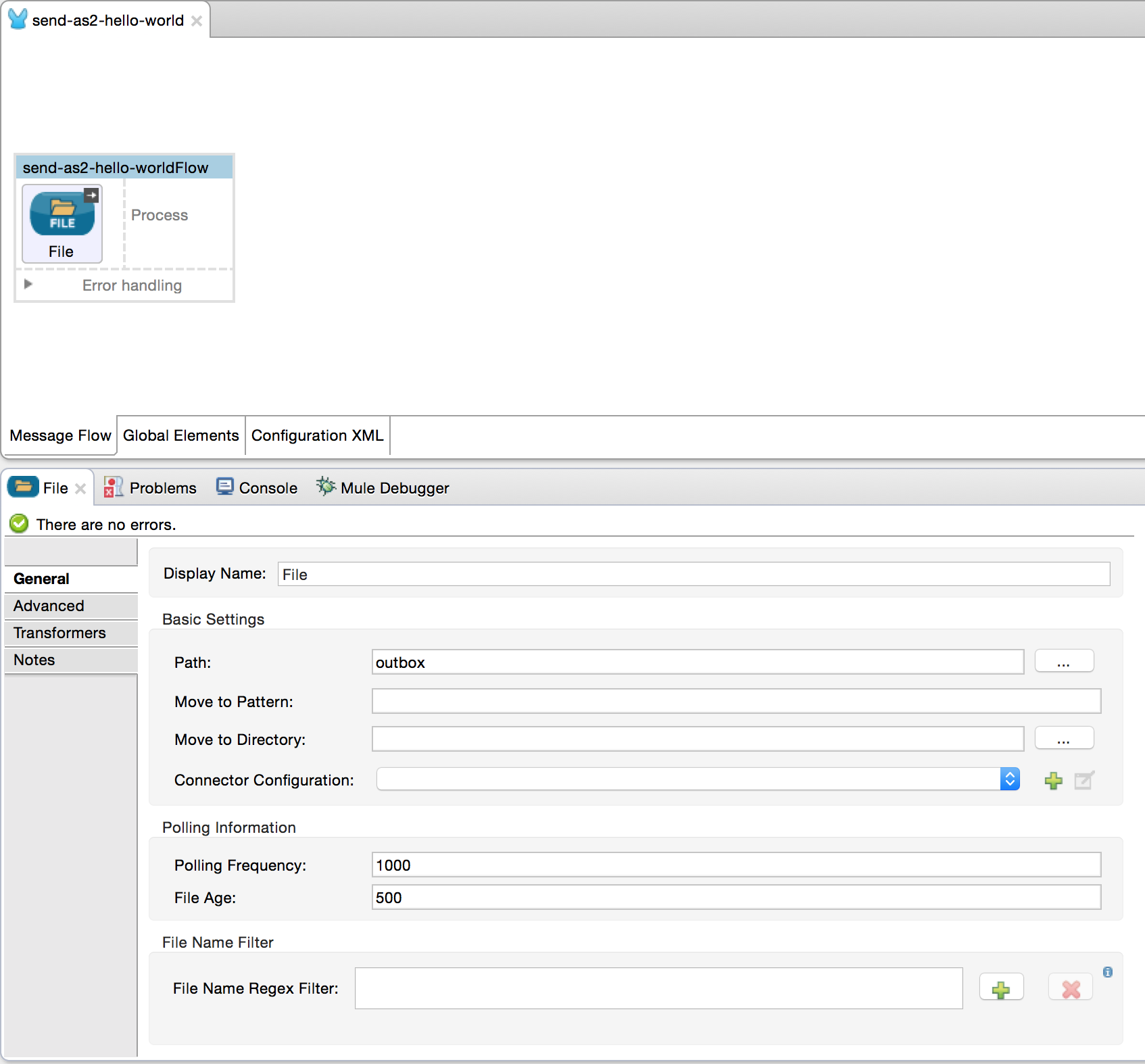Image resolution: width=1145 pixels, height=1064 pixels.
Task: Select the Advanced settings section
Action: click(x=71, y=606)
